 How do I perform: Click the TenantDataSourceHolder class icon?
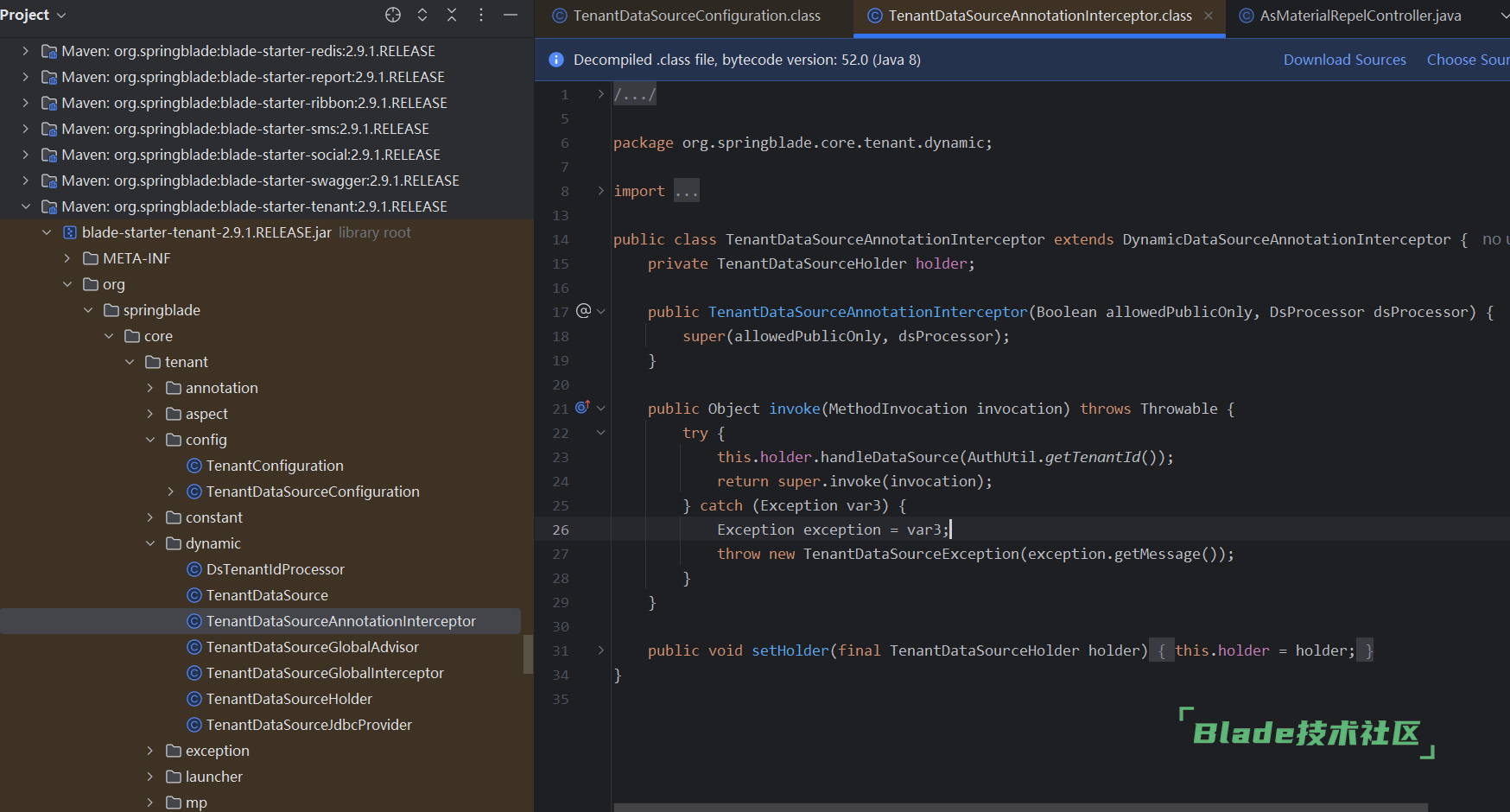194,699
